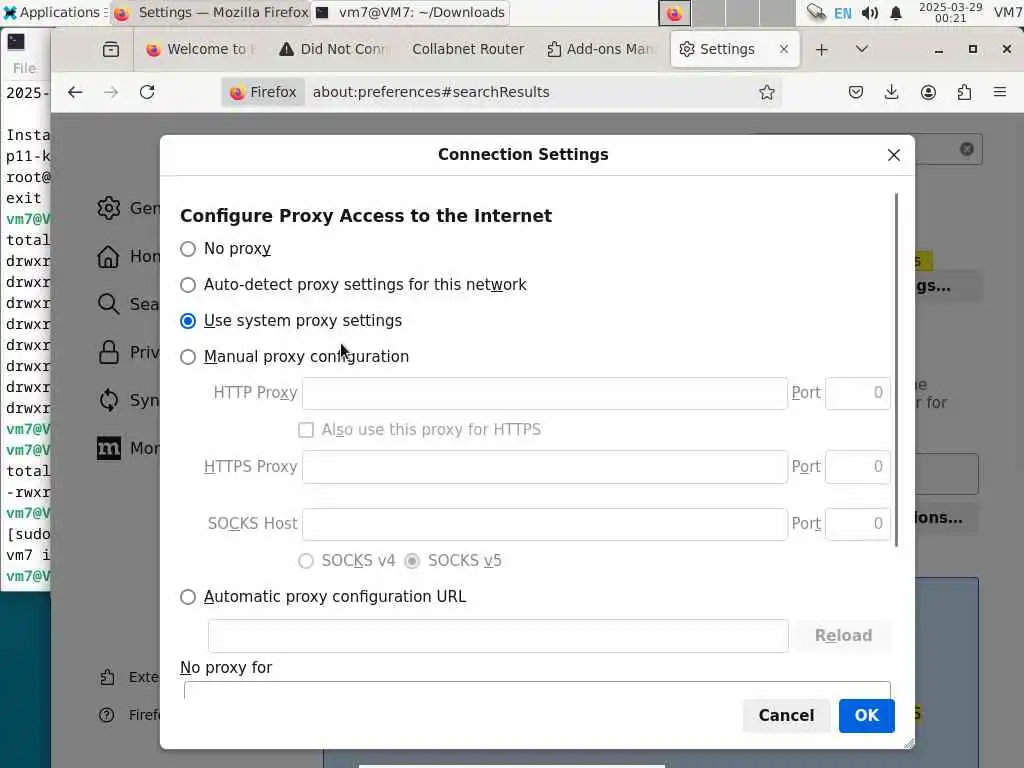Choose Manual proxy configuration radio button
Viewport: 1024px width, 768px height.
(x=188, y=357)
